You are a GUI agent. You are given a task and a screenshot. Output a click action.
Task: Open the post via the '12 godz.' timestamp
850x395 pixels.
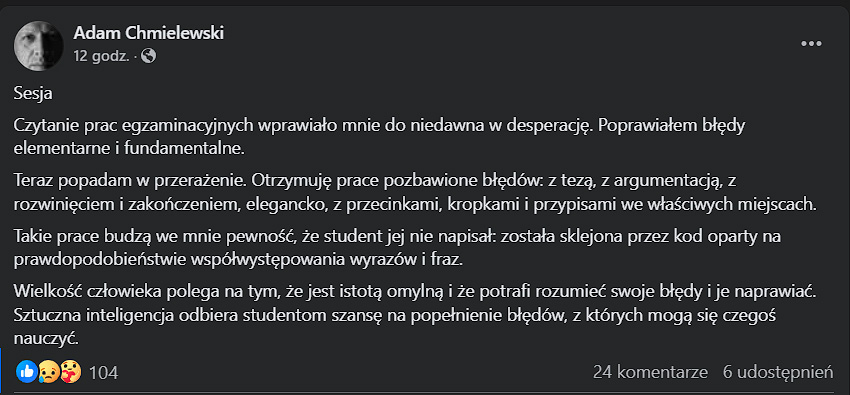point(101,55)
